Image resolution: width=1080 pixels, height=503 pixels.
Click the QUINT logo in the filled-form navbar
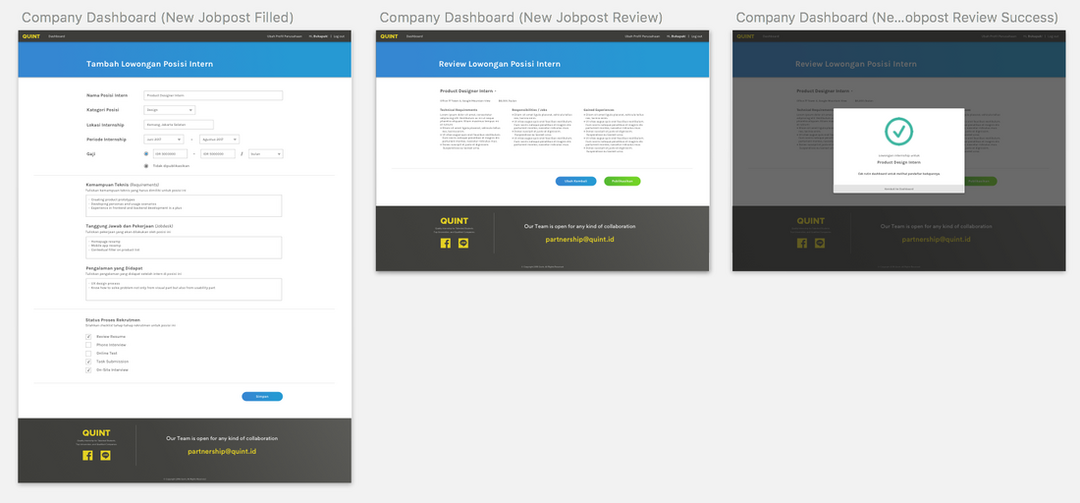coord(29,36)
